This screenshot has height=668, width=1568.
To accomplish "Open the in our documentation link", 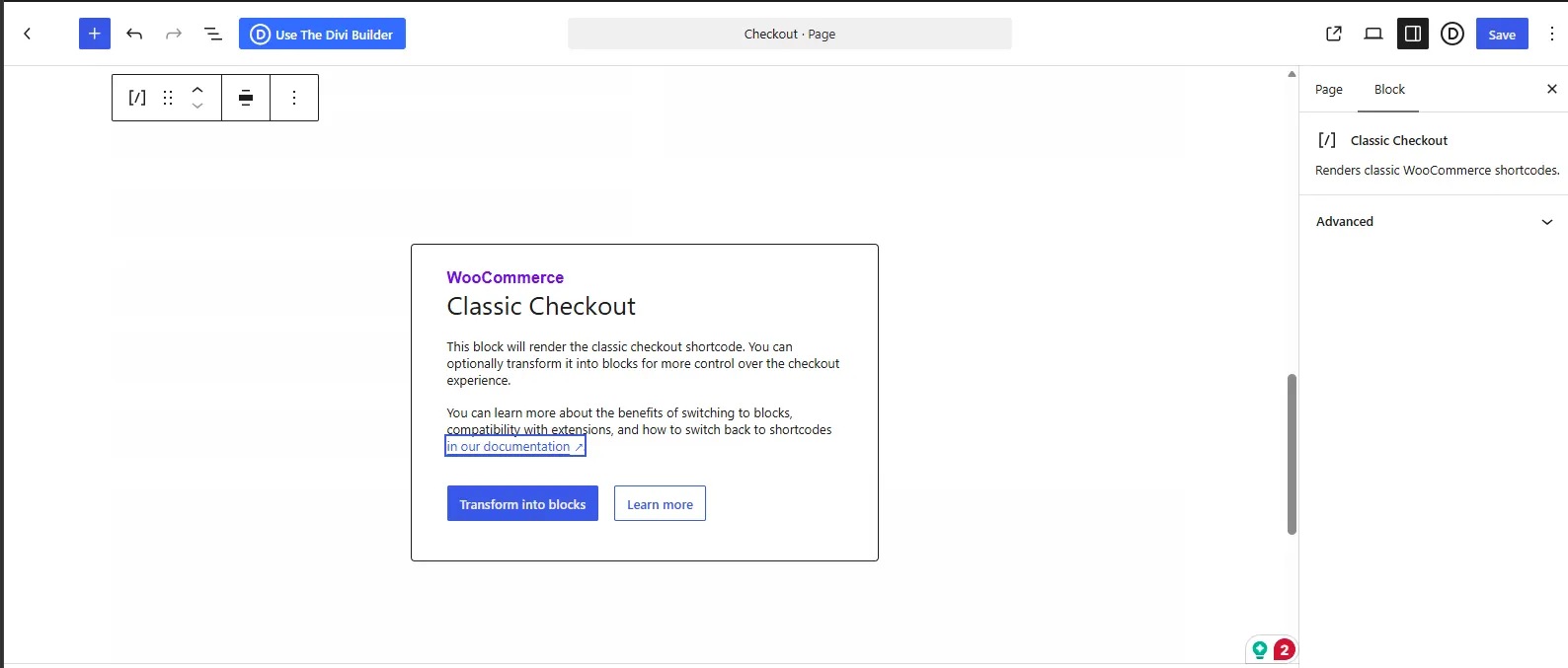I will tap(515, 447).
